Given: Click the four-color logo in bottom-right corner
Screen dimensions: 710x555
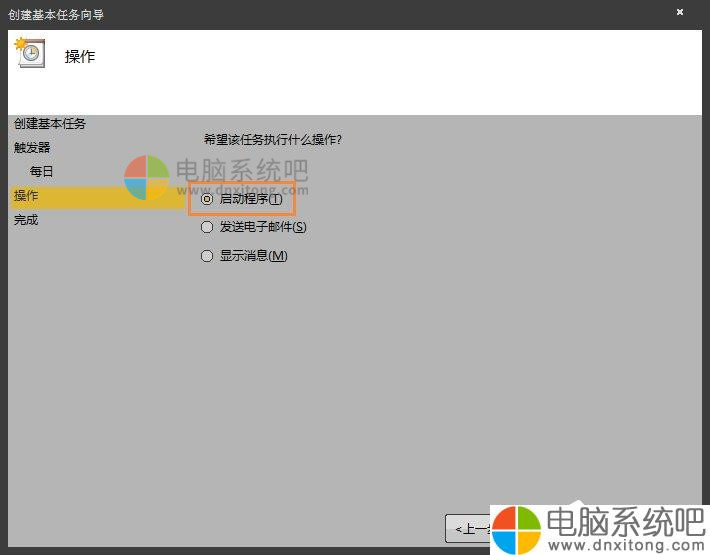Looking at the screenshot, I should [519, 526].
